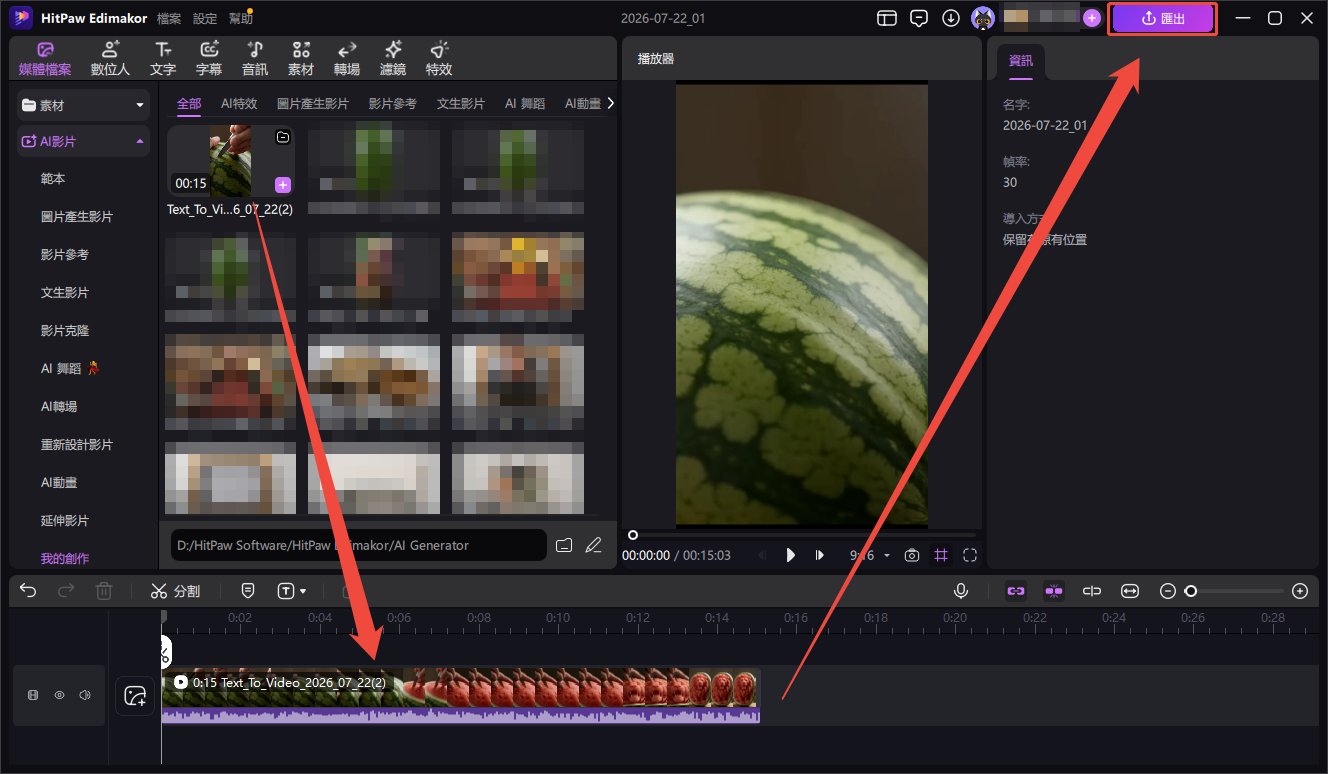The width and height of the screenshot is (1328, 774).
Task: Open the 檔案 menu
Action: click(169, 18)
